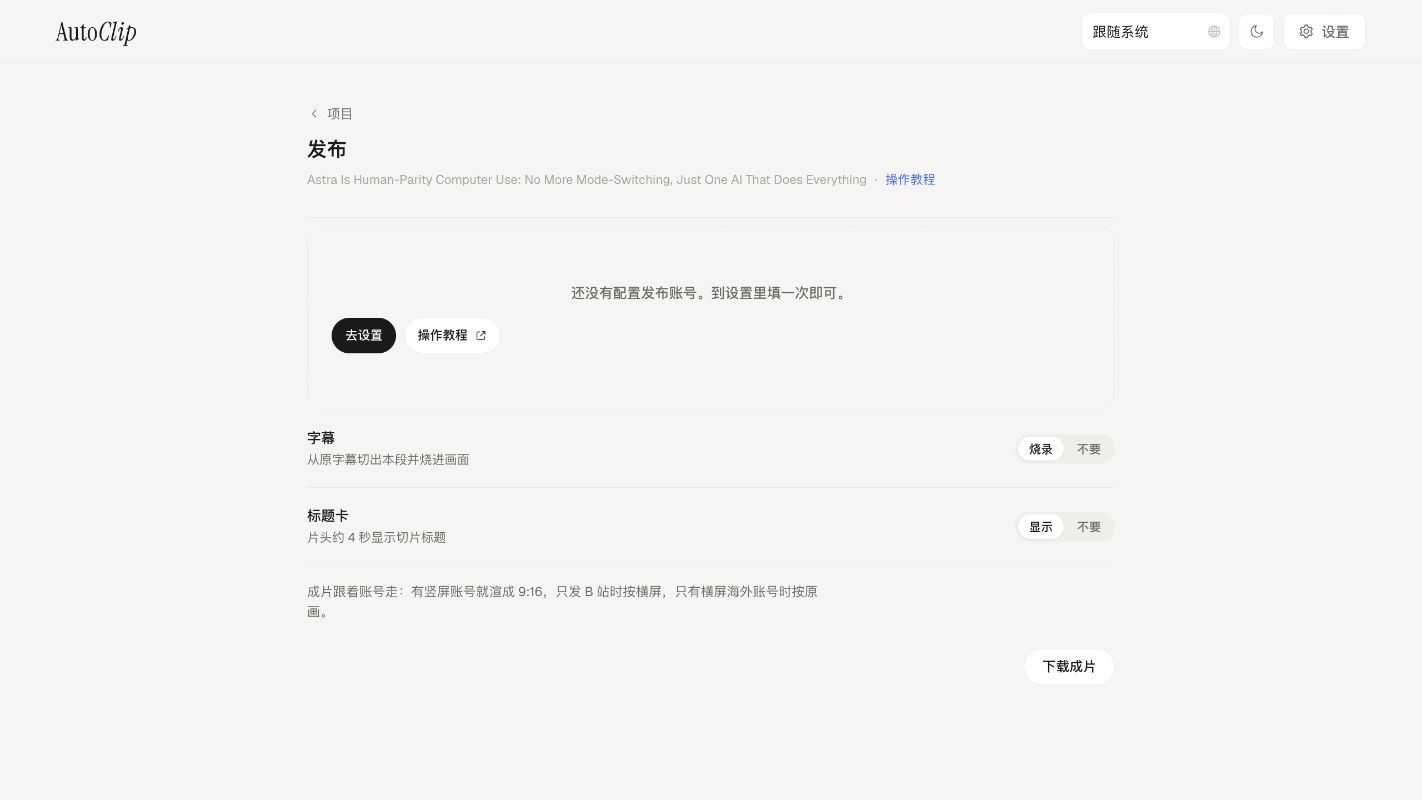Click the AutoClip logo
The width and height of the screenshot is (1422, 800).
pyautogui.click(x=96, y=32)
